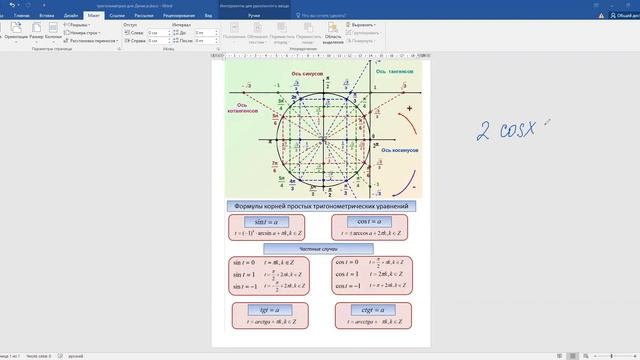
Task: Open the Ссылки ribbon tab
Action: 117,16
